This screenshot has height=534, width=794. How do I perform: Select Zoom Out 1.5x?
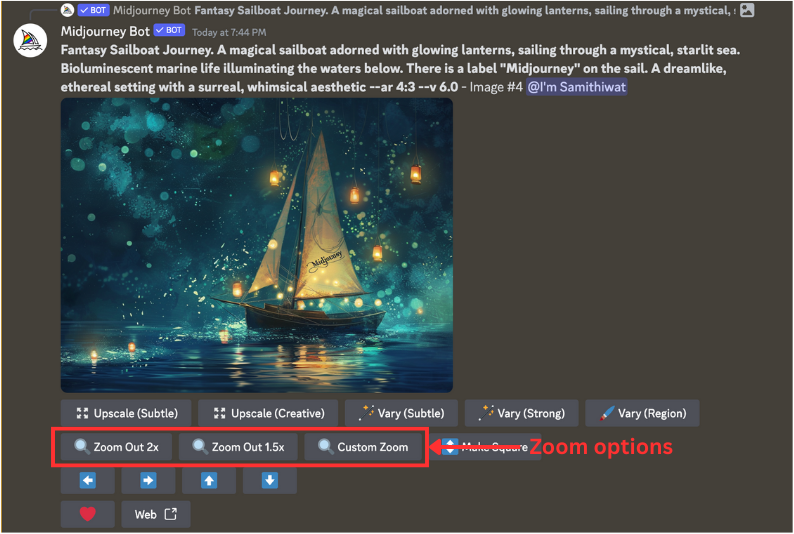pos(238,447)
